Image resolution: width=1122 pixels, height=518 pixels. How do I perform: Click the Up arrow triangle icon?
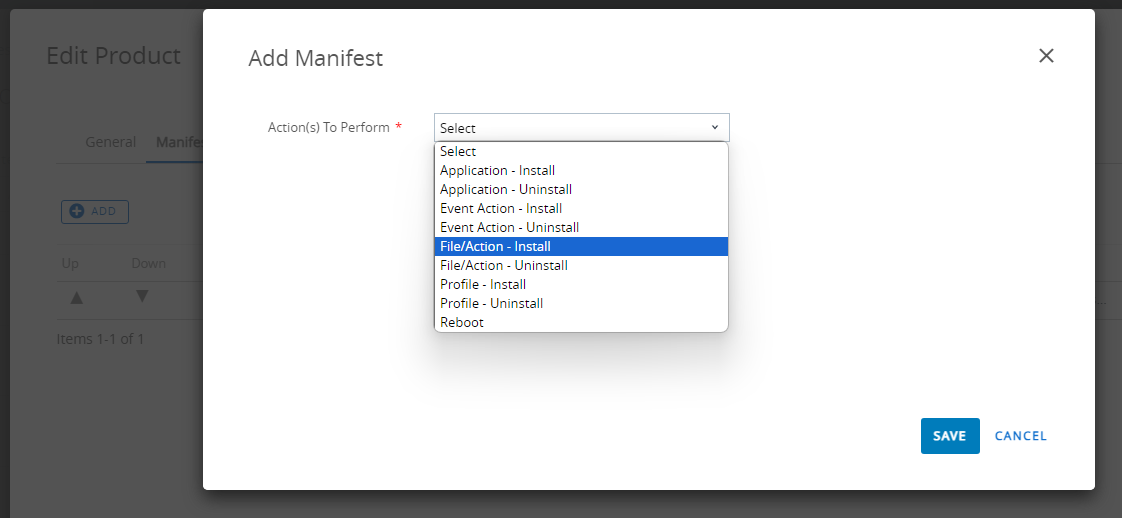pos(77,297)
